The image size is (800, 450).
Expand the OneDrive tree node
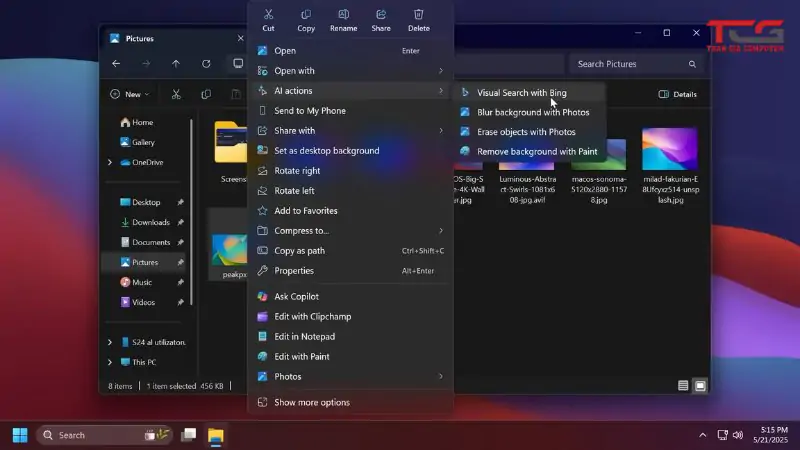[x=110, y=162]
